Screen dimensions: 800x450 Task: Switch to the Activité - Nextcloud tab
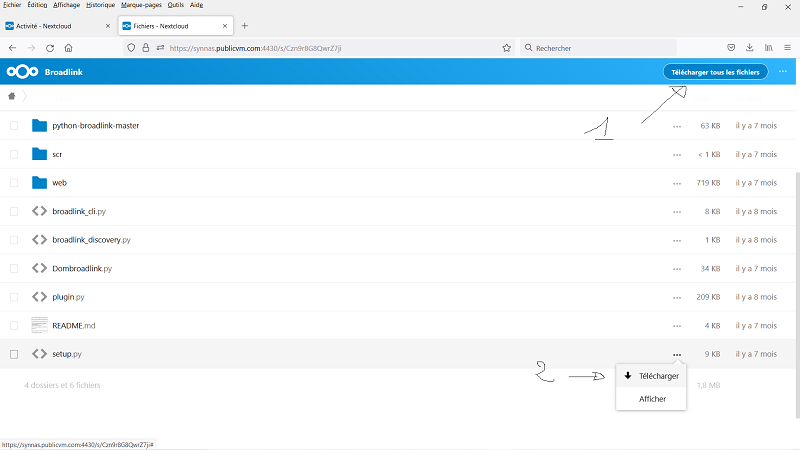pyautogui.click(x=57, y=26)
